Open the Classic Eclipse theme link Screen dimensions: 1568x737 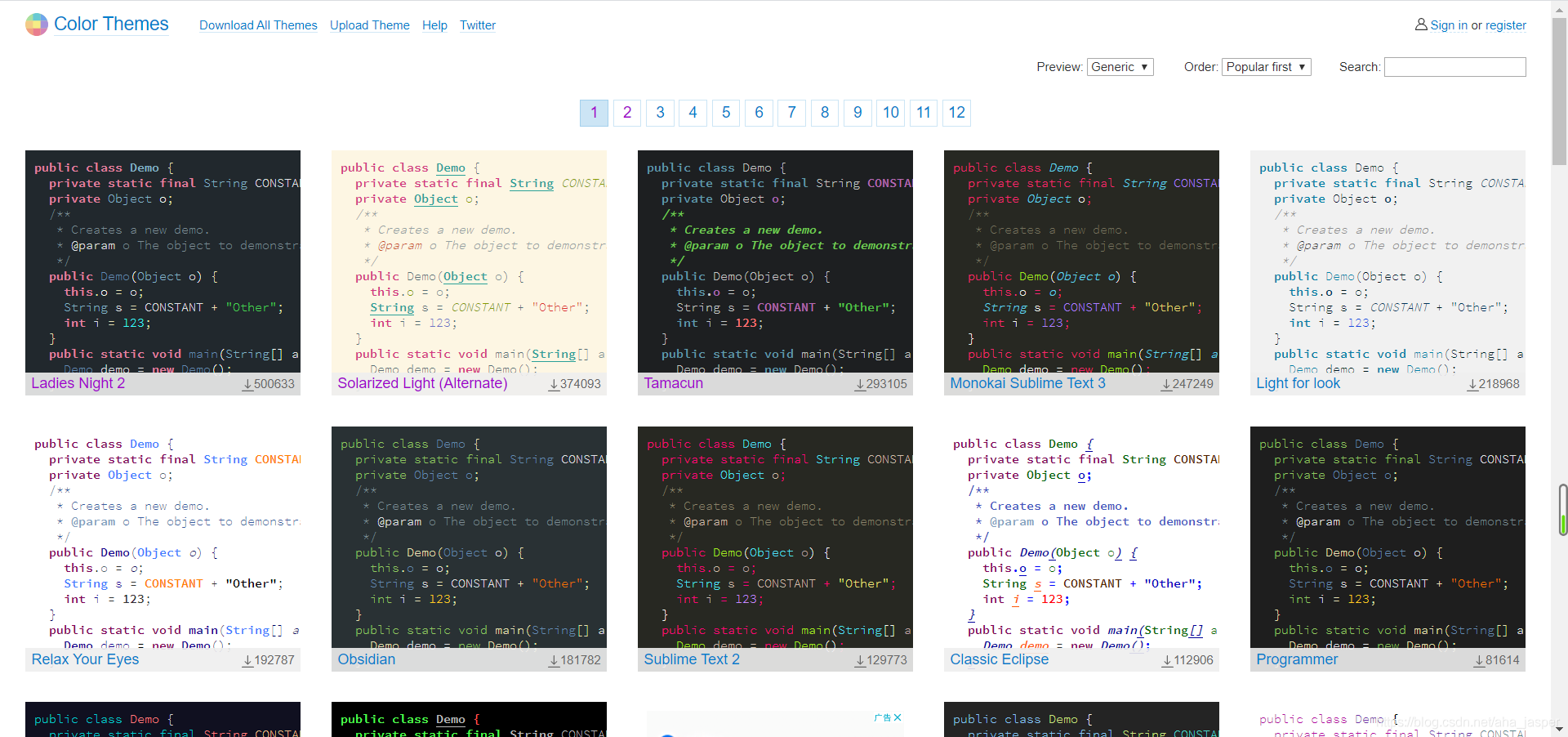(x=999, y=659)
